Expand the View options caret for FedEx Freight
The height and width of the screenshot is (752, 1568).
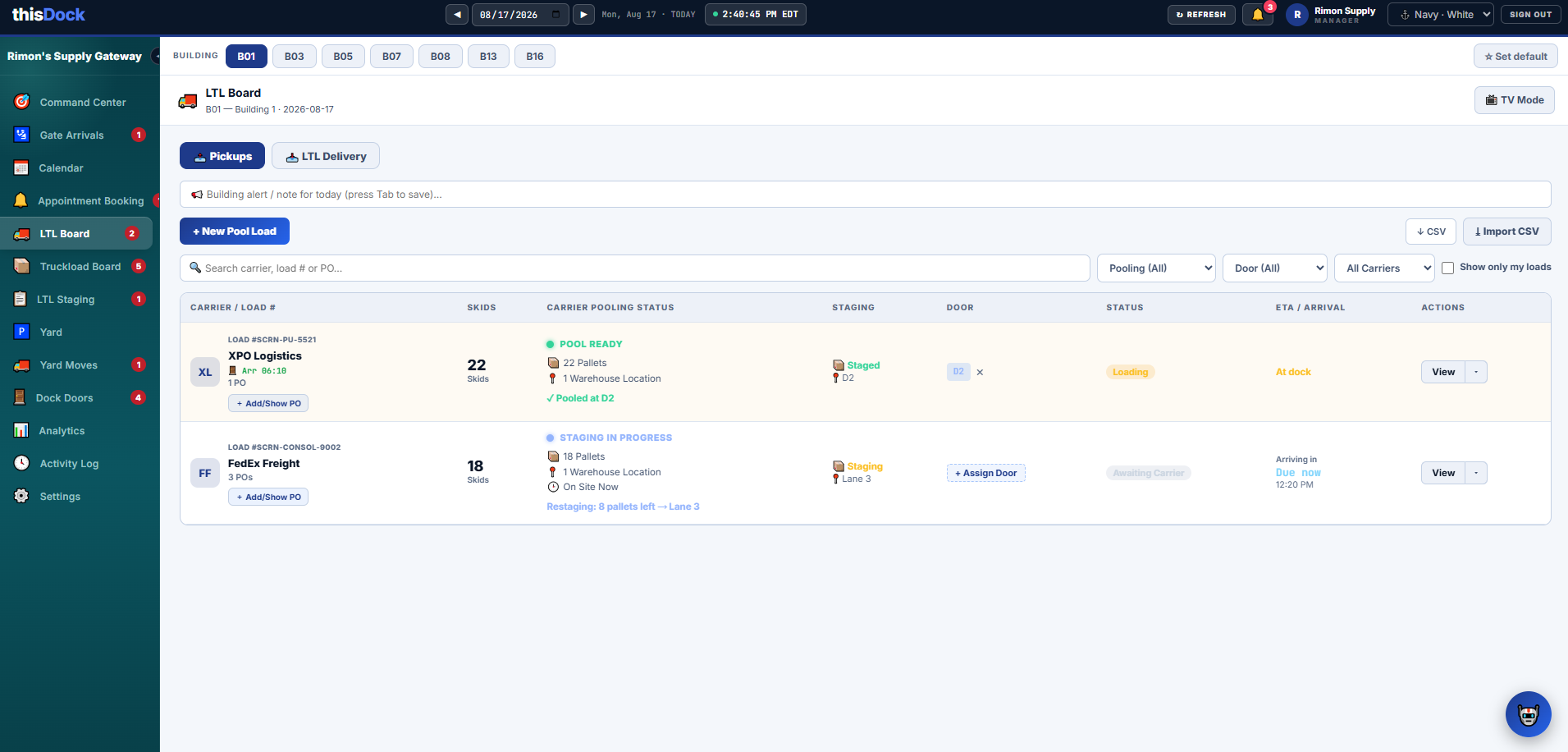click(1476, 473)
